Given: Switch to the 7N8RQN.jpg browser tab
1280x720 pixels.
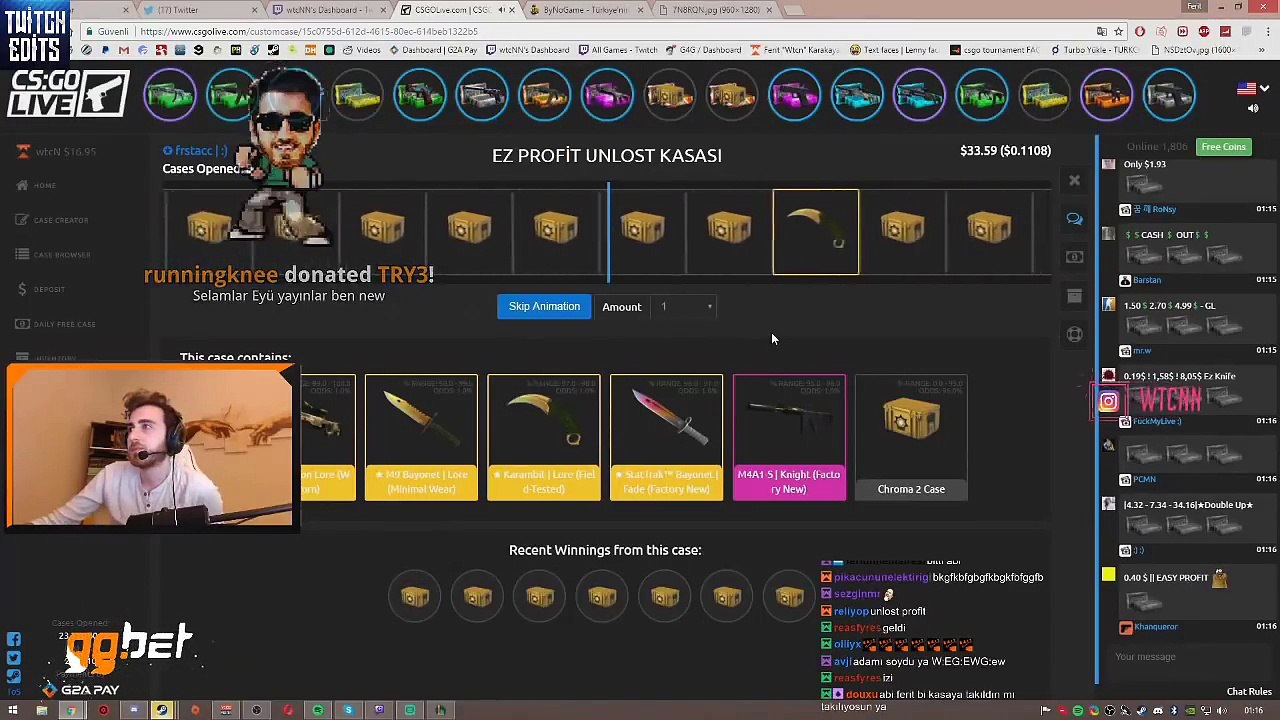Looking at the screenshot, I should point(712,10).
